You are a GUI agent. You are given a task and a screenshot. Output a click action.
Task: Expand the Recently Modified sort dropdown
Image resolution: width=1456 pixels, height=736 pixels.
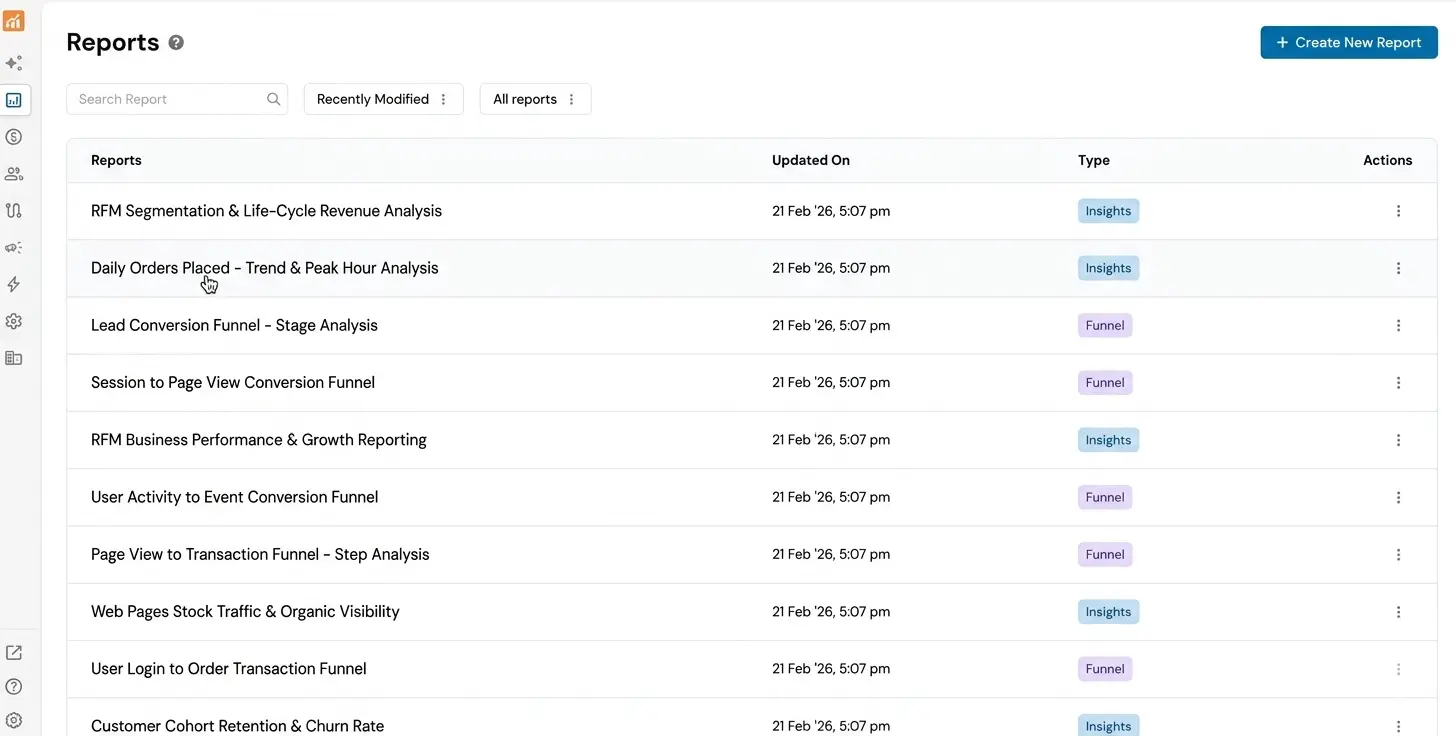tap(383, 99)
